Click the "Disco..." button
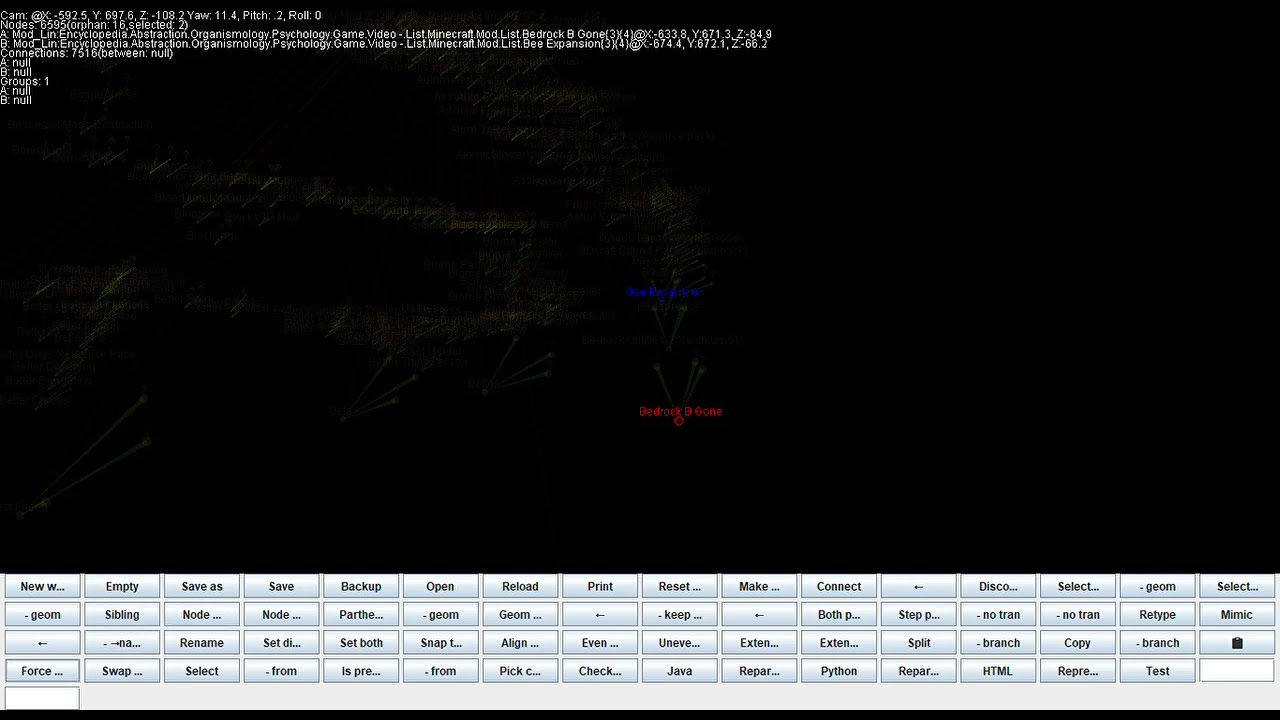The width and height of the screenshot is (1280, 720). click(x=998, y=587)
